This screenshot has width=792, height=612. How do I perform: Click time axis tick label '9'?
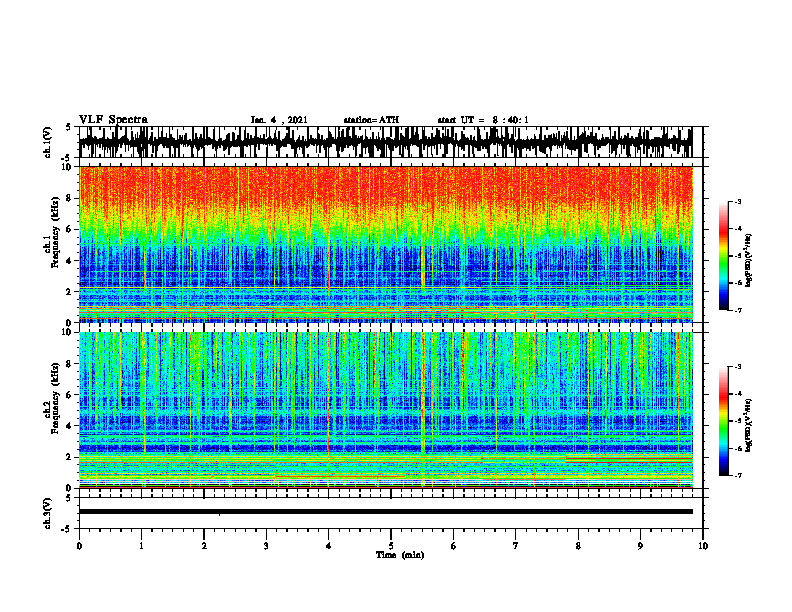[x=640, y=546]
